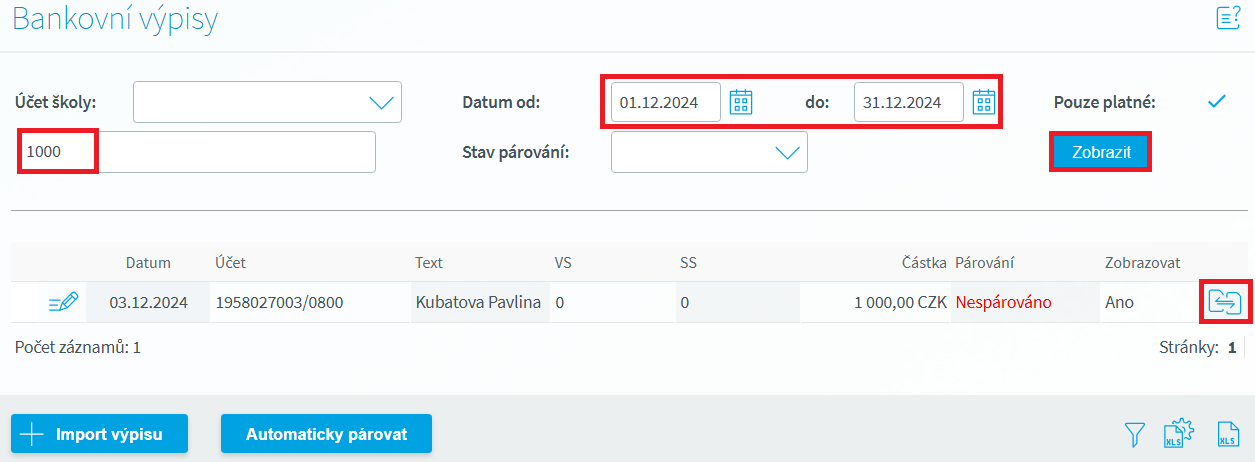Expand the Stav párování dropdown
1255x462 pixels.
pyautogui.click(x=709, y=152)
